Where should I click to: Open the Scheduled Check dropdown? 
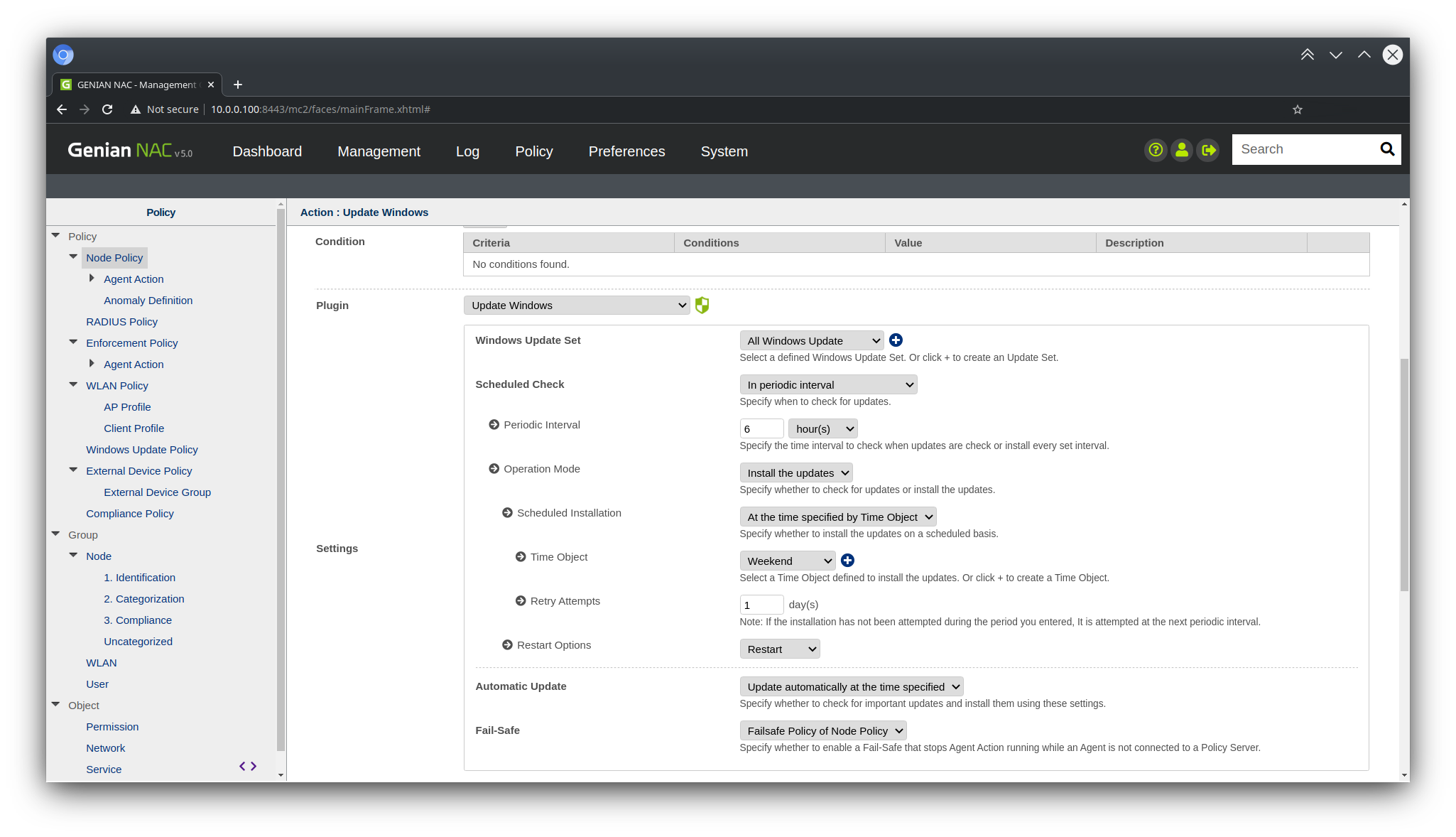pos(828,385)
